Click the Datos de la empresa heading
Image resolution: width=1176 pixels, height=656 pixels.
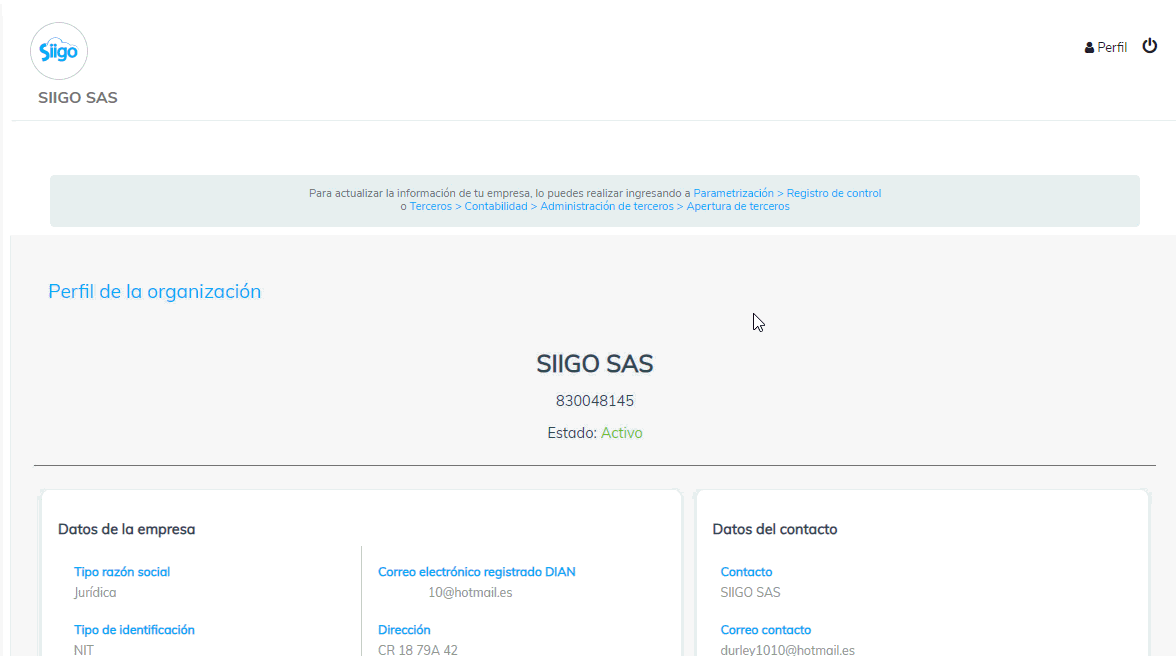point(127,529)
